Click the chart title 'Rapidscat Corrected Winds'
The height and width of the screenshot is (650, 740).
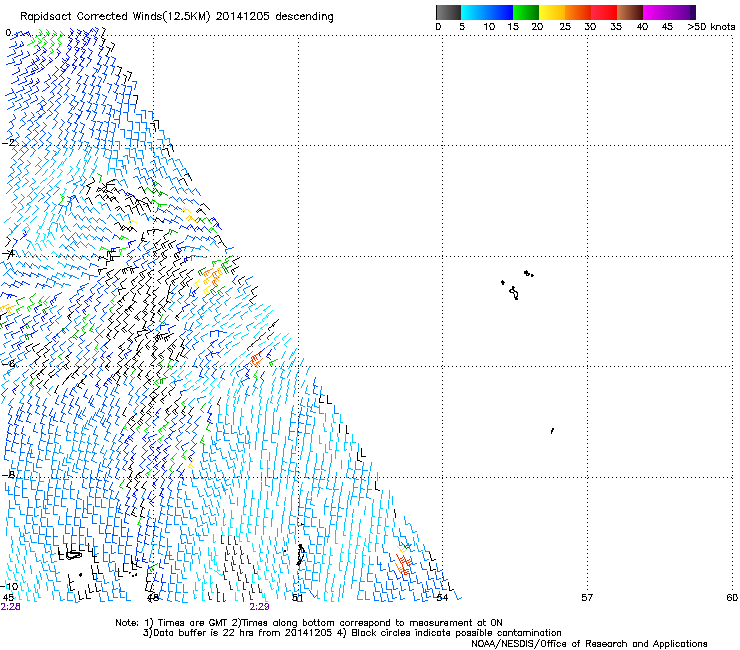[x=91, y=17]
